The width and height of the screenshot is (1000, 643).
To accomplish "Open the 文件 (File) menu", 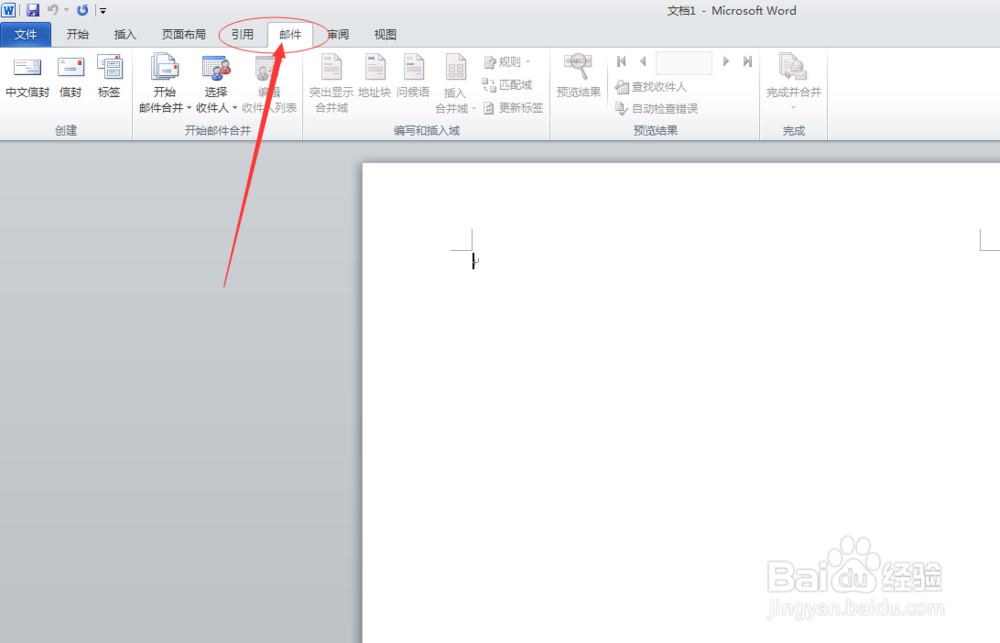I will [26, 34].
